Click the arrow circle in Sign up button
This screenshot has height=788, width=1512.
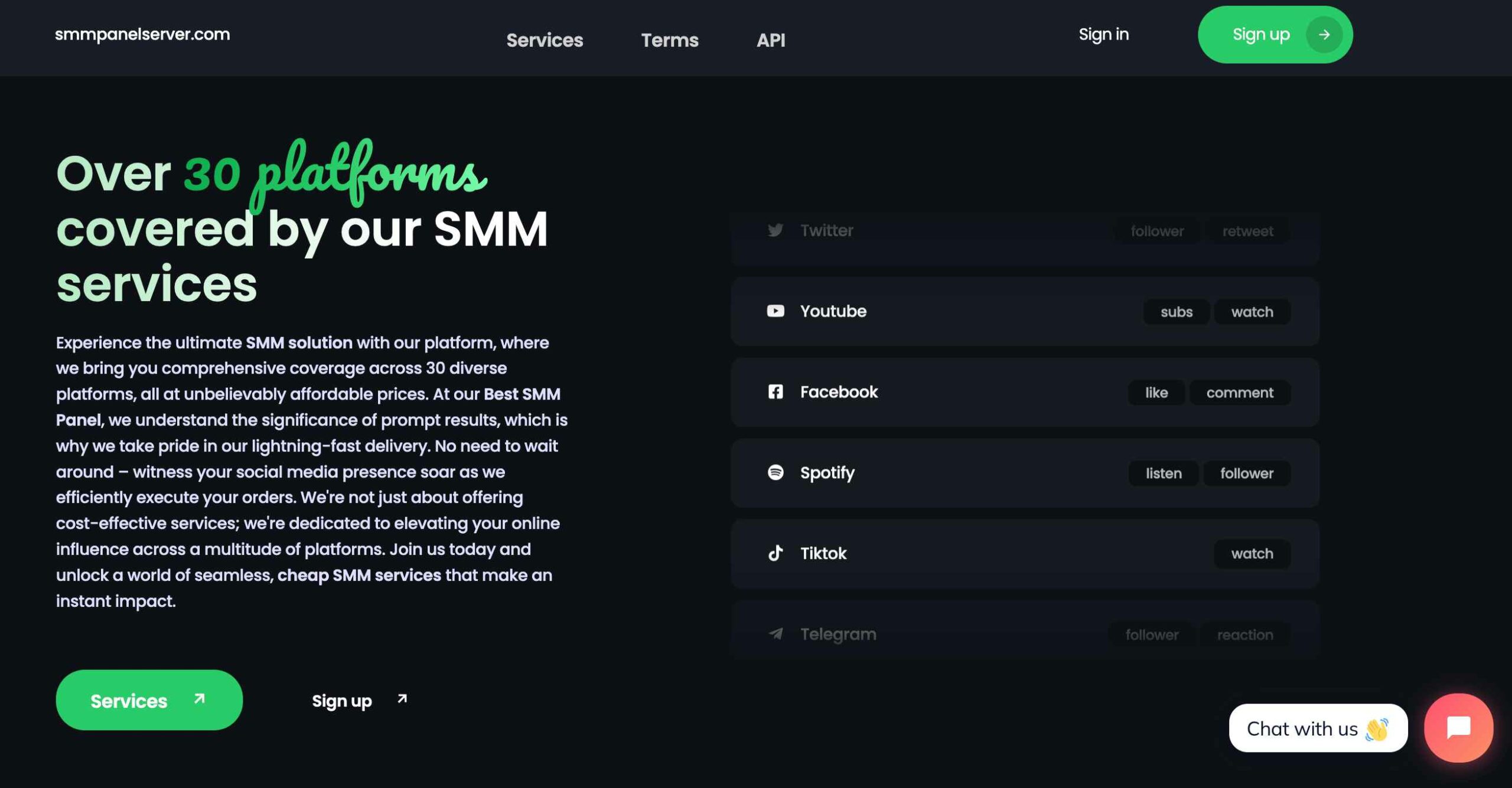coord(1324,35)
